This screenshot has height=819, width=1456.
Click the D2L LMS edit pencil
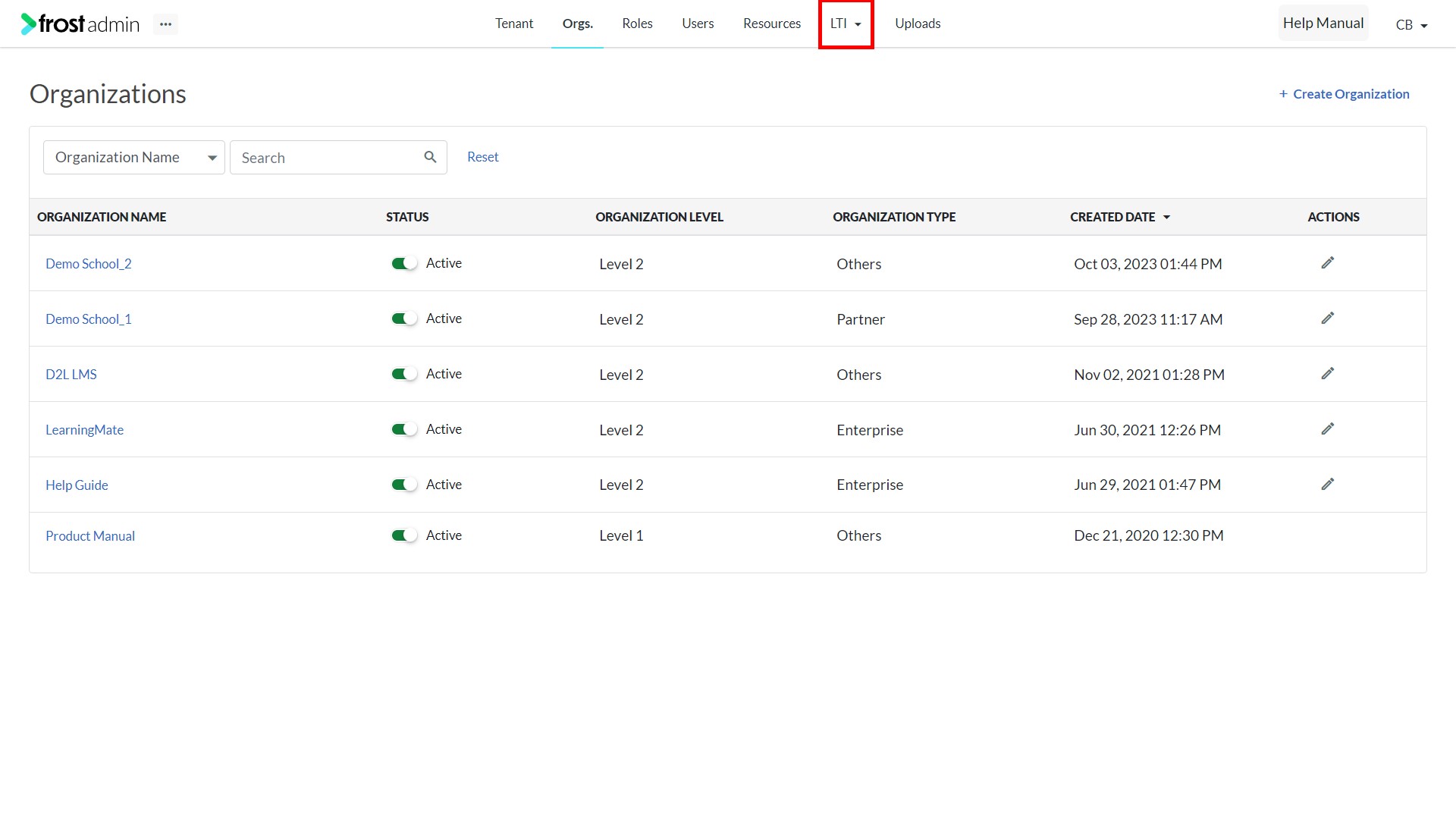1327,374
